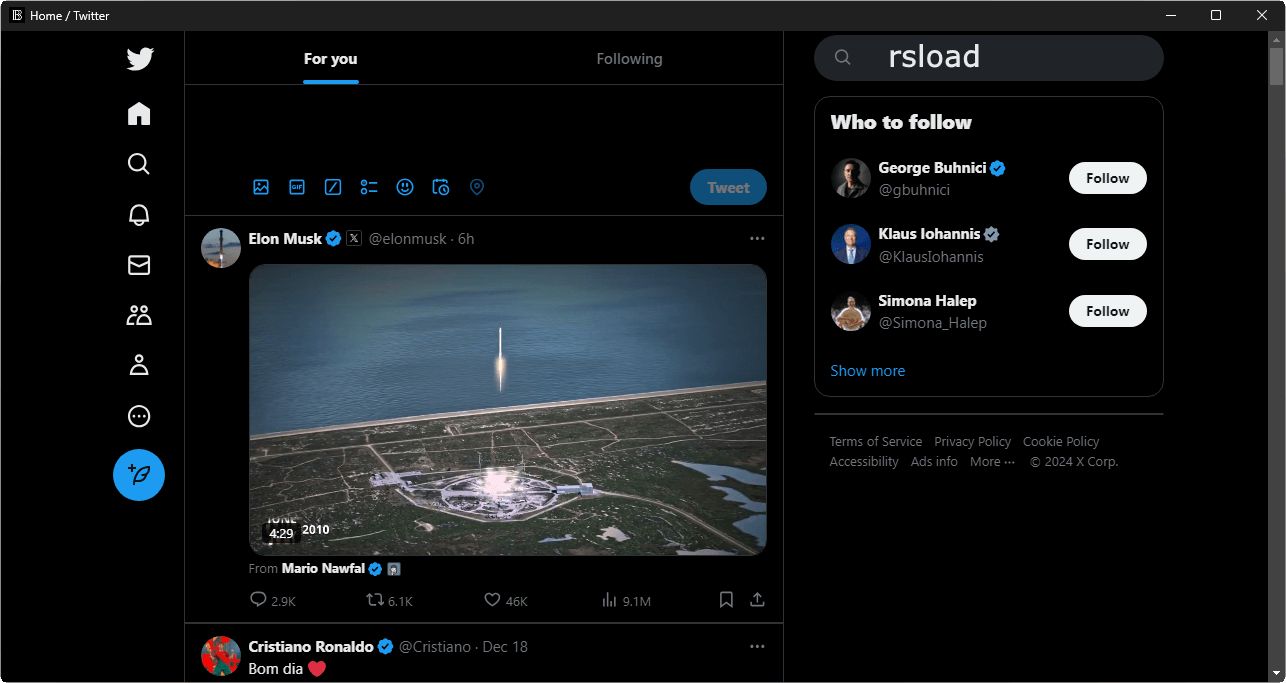The height and width of the screenshot is (683, 1286).
Task: Add media image icon to tweet
Action: click(261, 187)
